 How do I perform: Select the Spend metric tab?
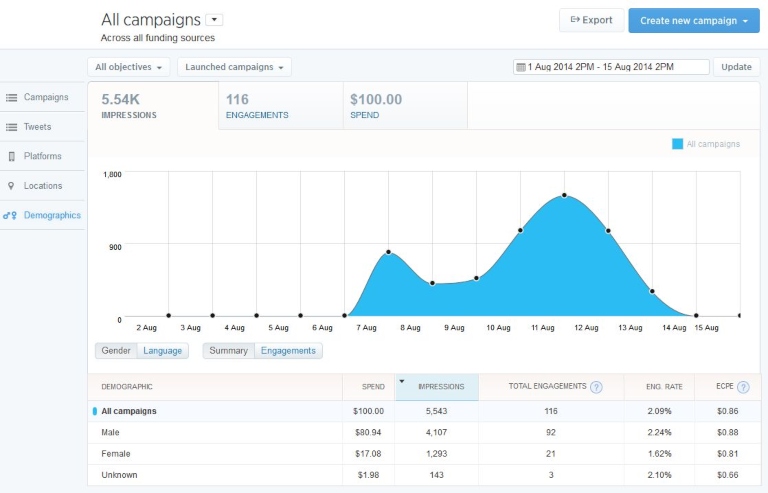404,105
